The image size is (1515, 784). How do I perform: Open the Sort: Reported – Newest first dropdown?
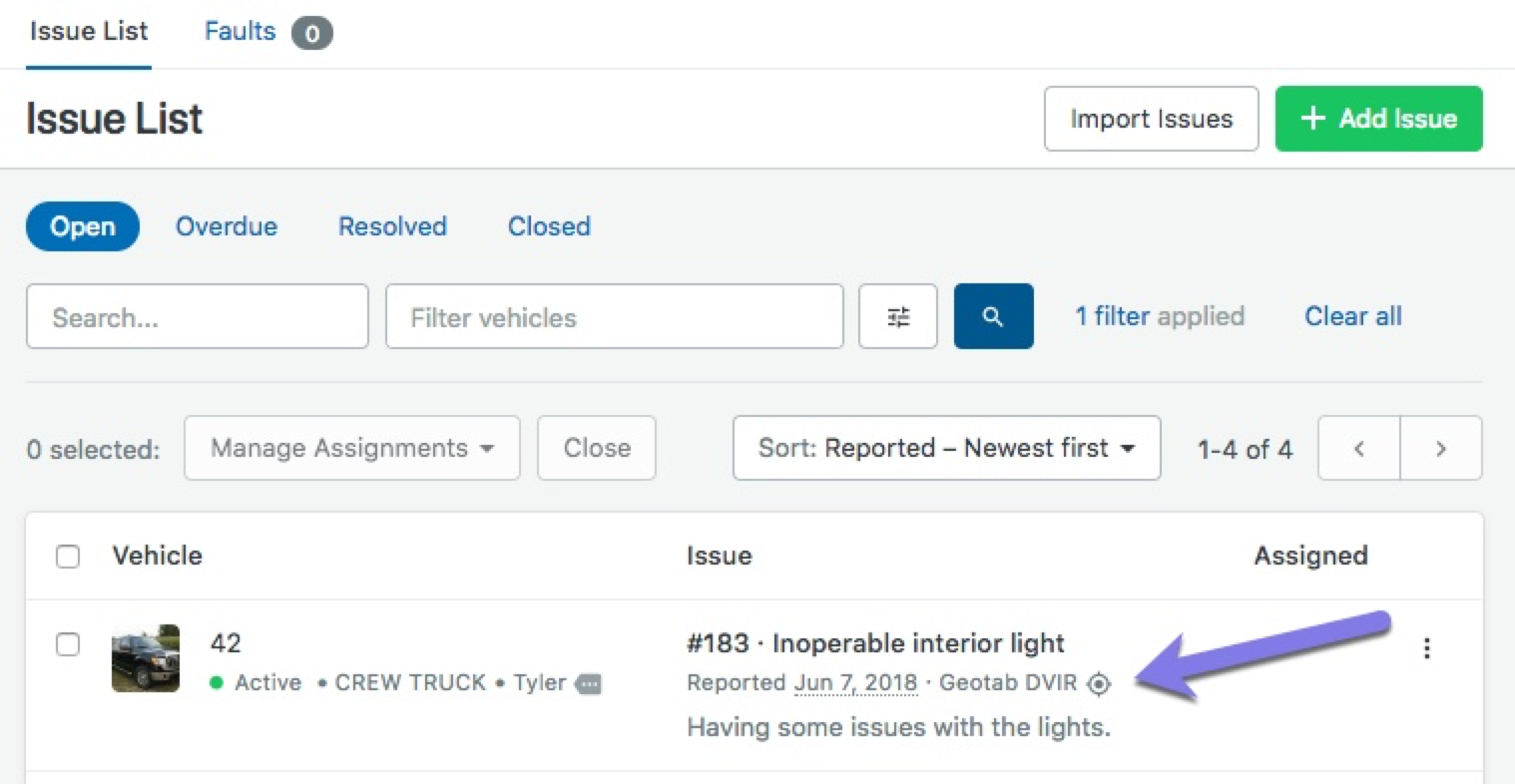point(946,449)
